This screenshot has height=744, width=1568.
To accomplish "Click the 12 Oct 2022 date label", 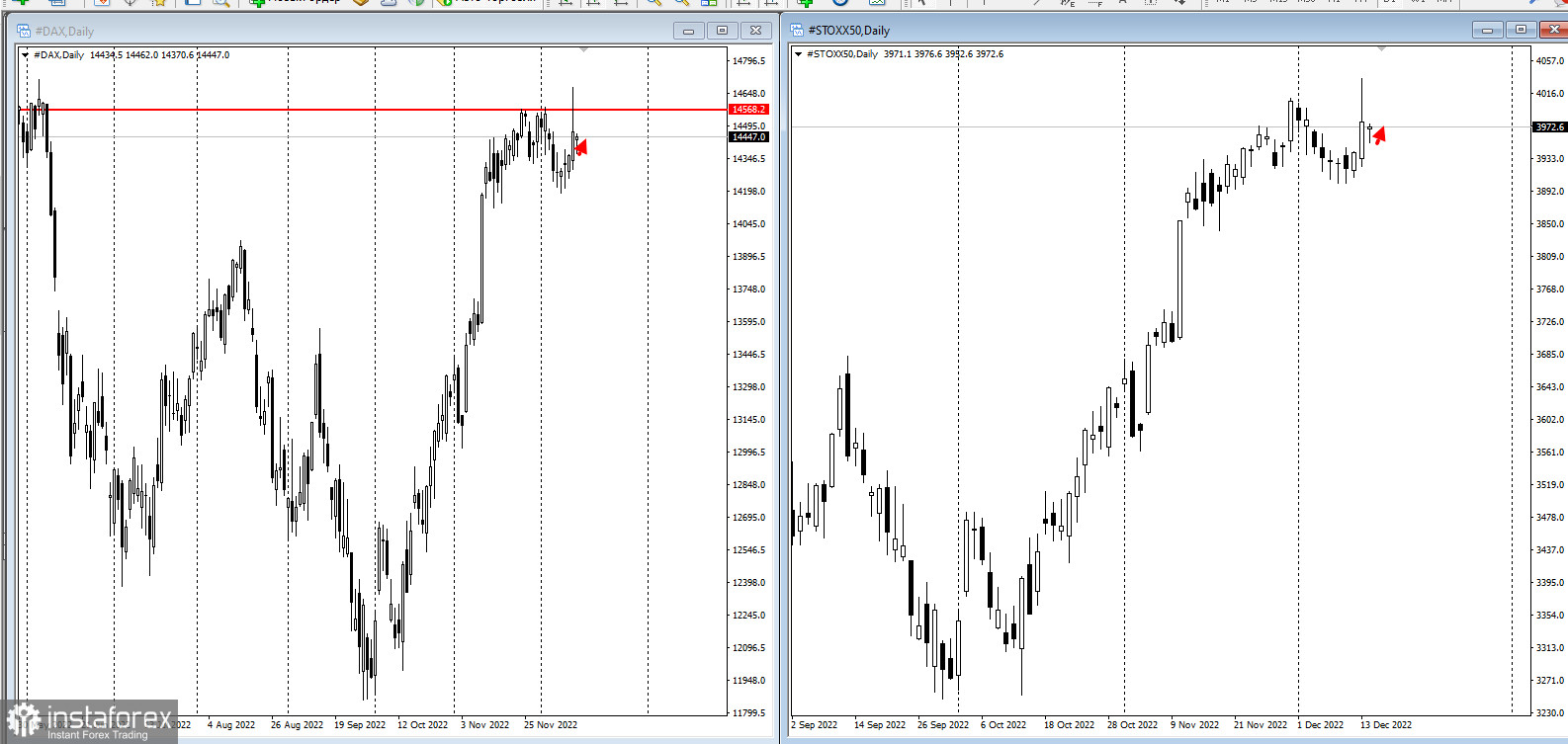I will [422, 725].
